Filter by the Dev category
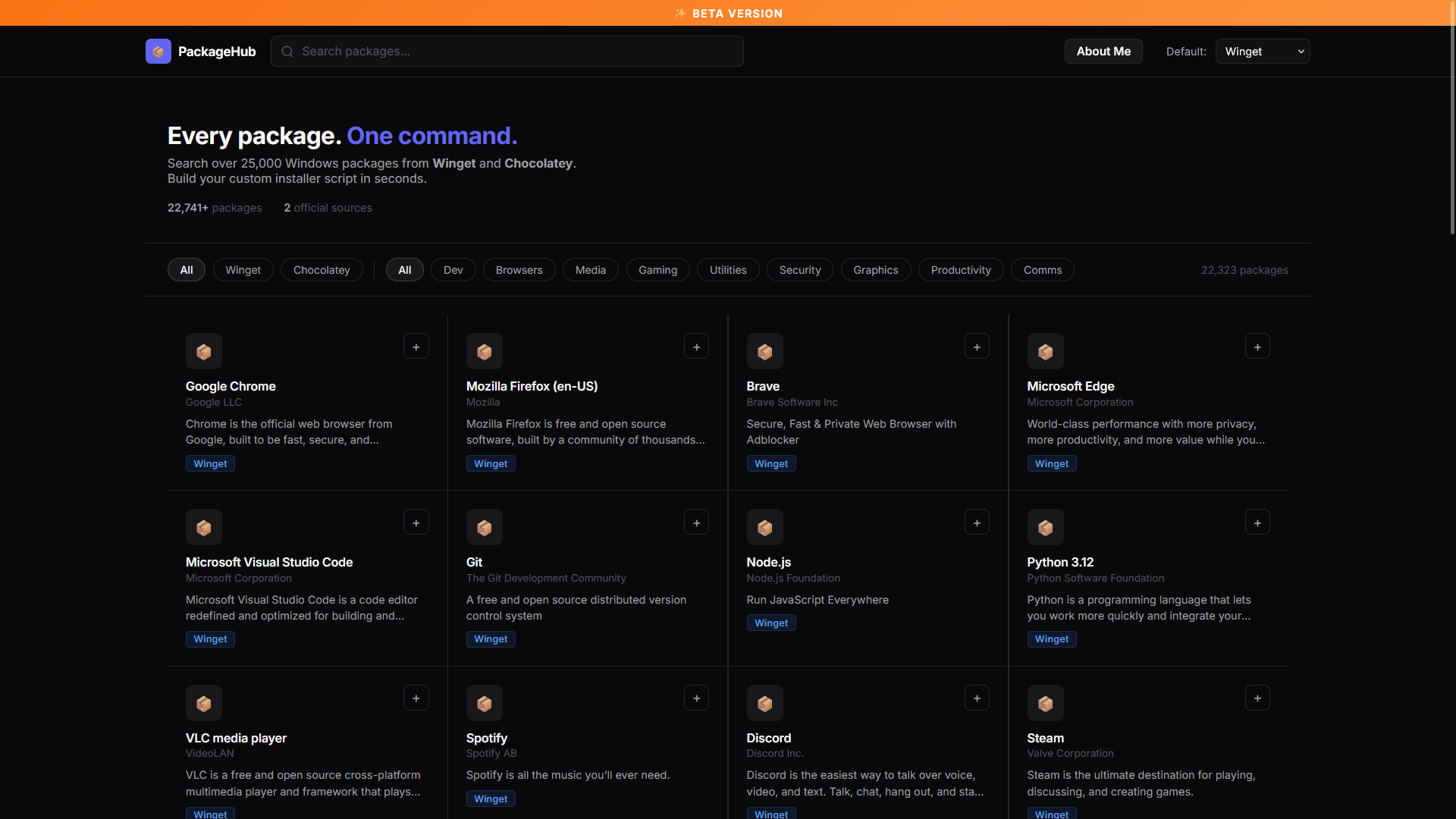Screen dimensions: 1456x819 (x=453, y=270)
